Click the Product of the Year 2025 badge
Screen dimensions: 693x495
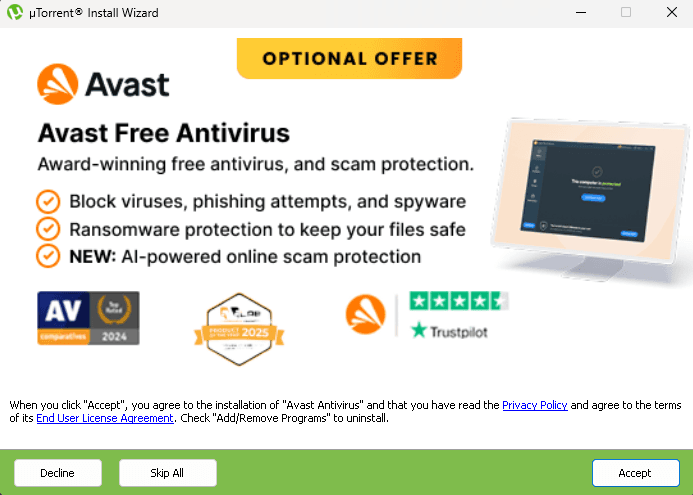(x=239, y=329)
